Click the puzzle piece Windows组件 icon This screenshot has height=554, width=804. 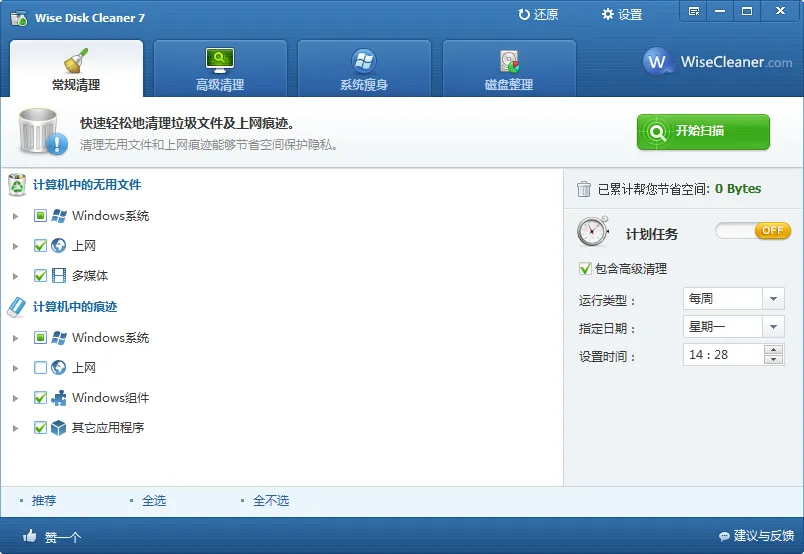[x=59, y=398]
